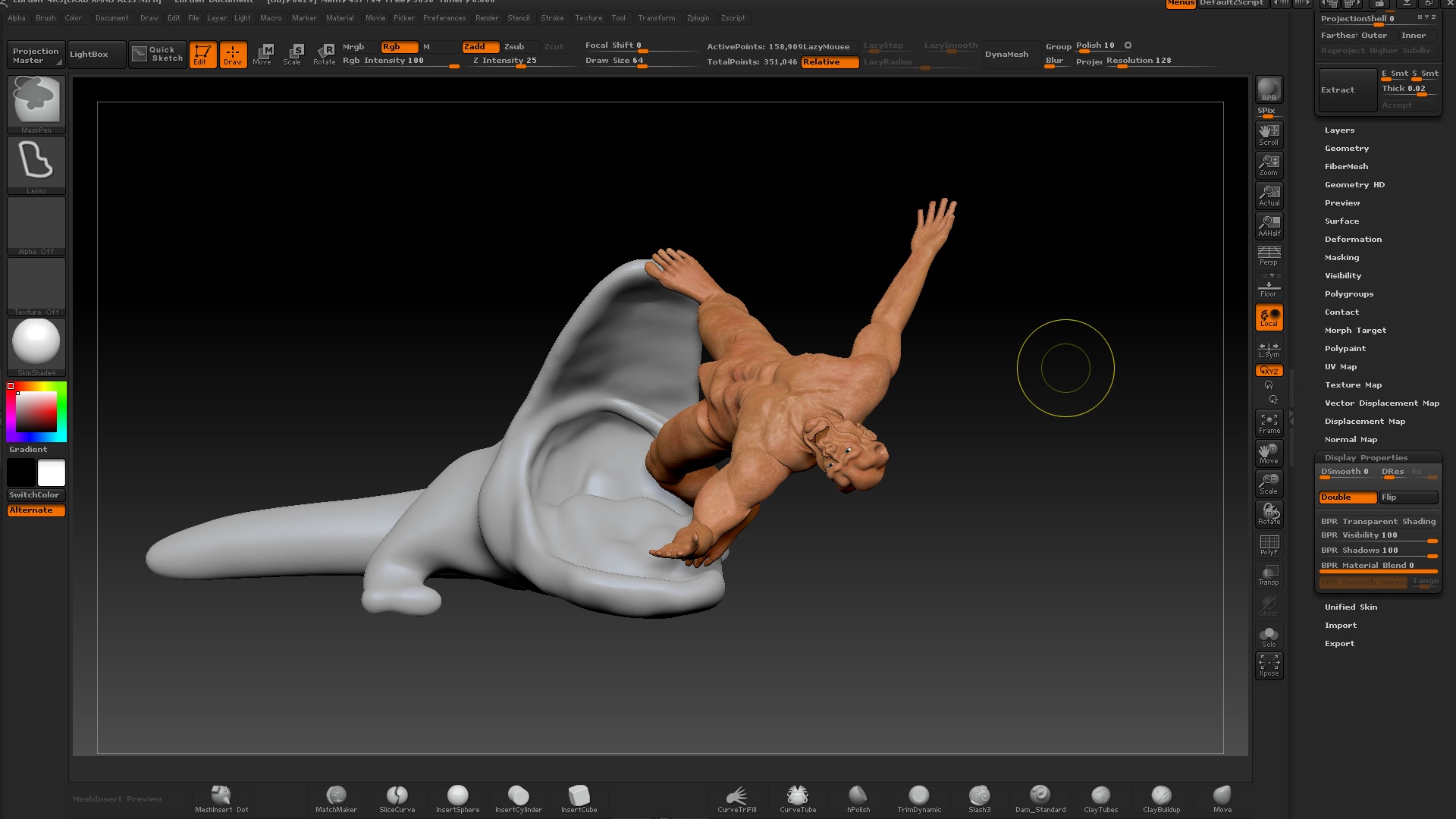Pick a color in the color picker
This screenshot has width=1456, height=819.
pyautogui.click(x=36, y=412)
